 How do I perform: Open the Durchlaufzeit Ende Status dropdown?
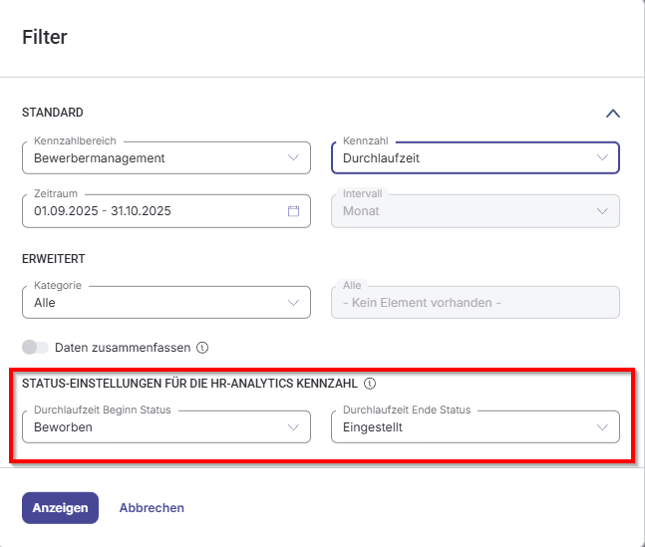tap(474, 427)
